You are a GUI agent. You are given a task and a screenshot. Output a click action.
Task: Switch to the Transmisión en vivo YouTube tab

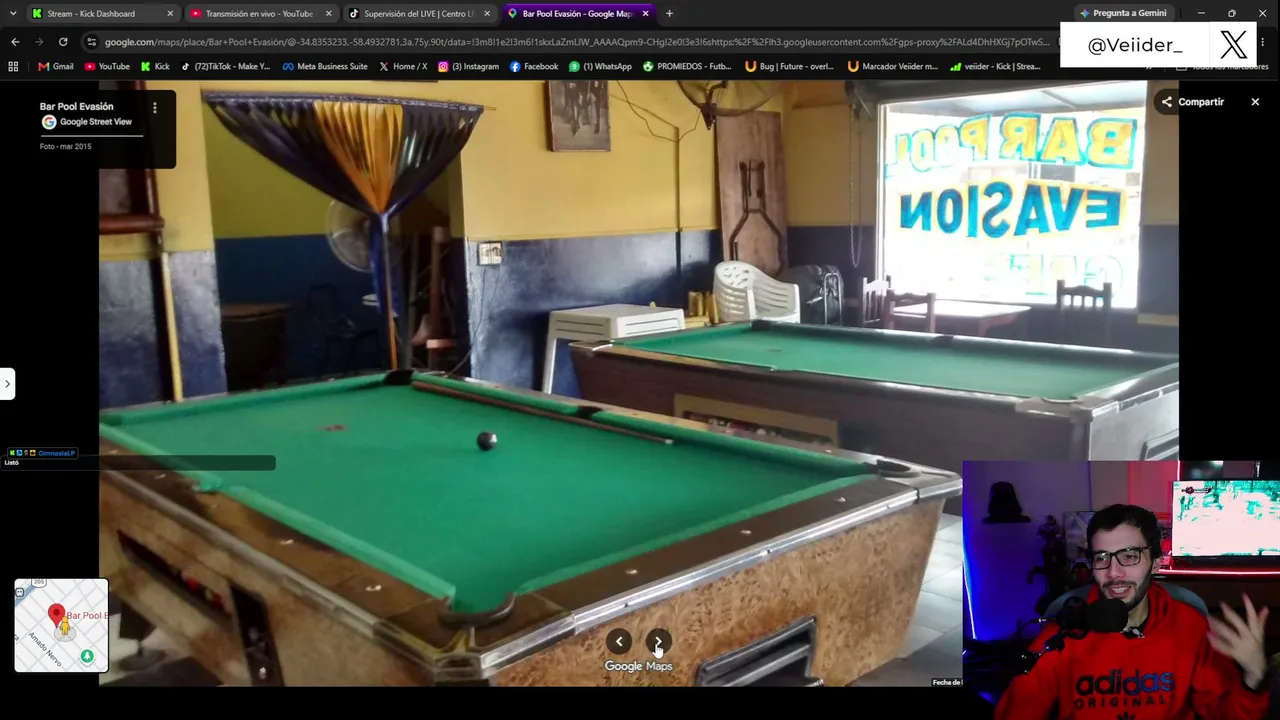259,14
